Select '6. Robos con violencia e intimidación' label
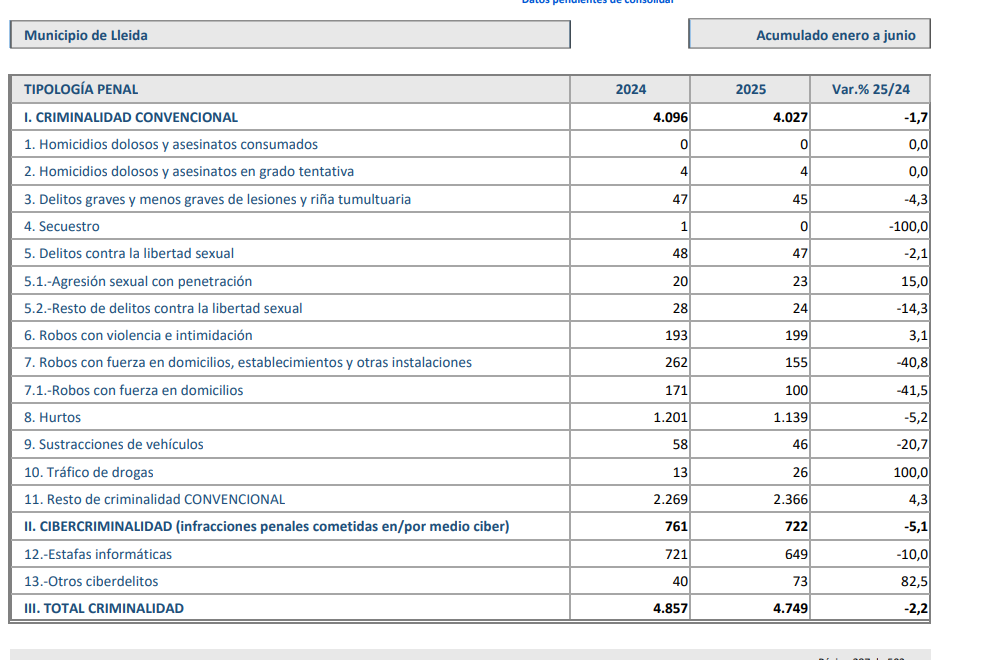 click(x=138, y=335)
